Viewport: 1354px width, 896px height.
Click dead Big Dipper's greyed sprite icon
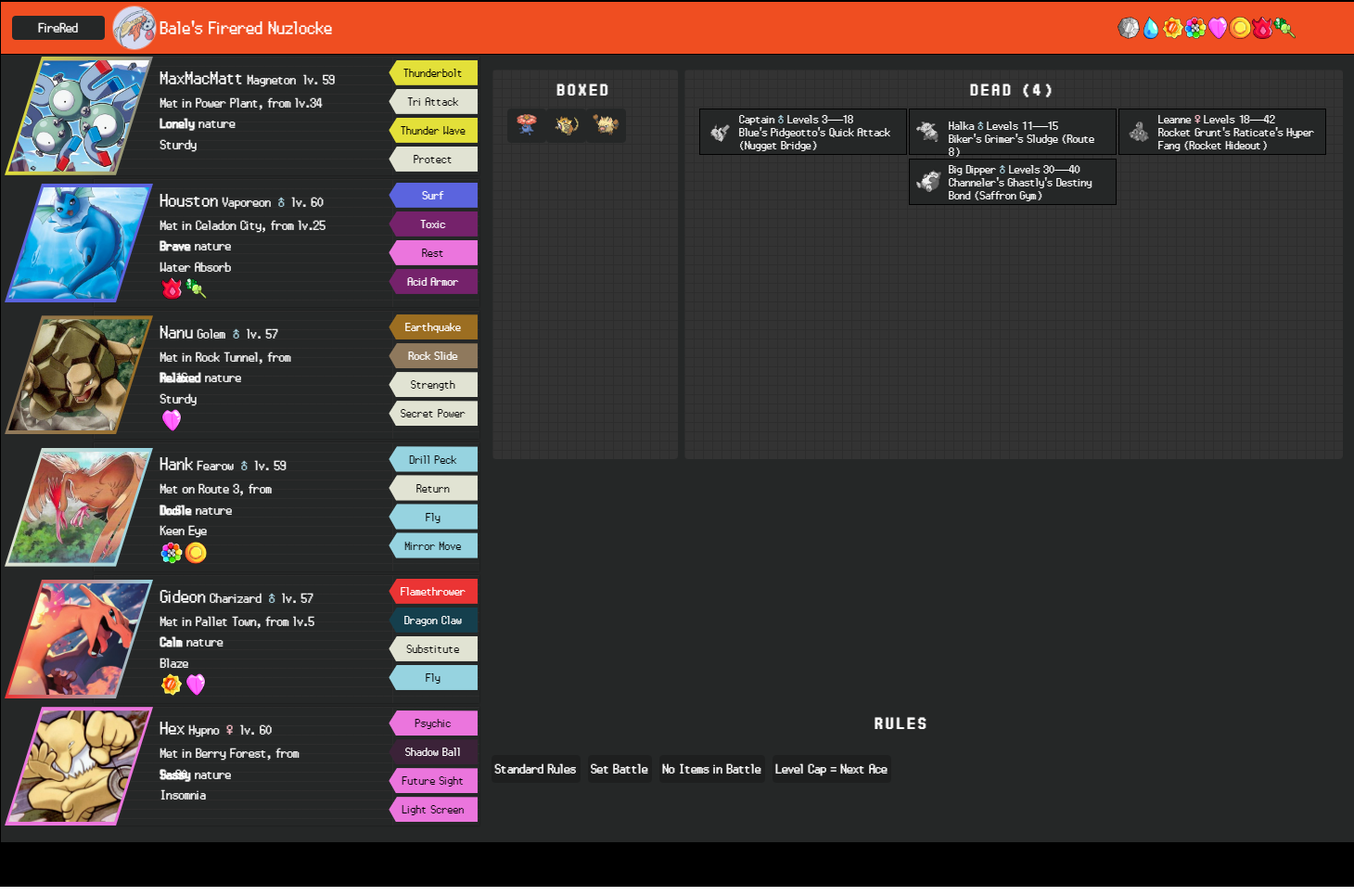(928, 182)
